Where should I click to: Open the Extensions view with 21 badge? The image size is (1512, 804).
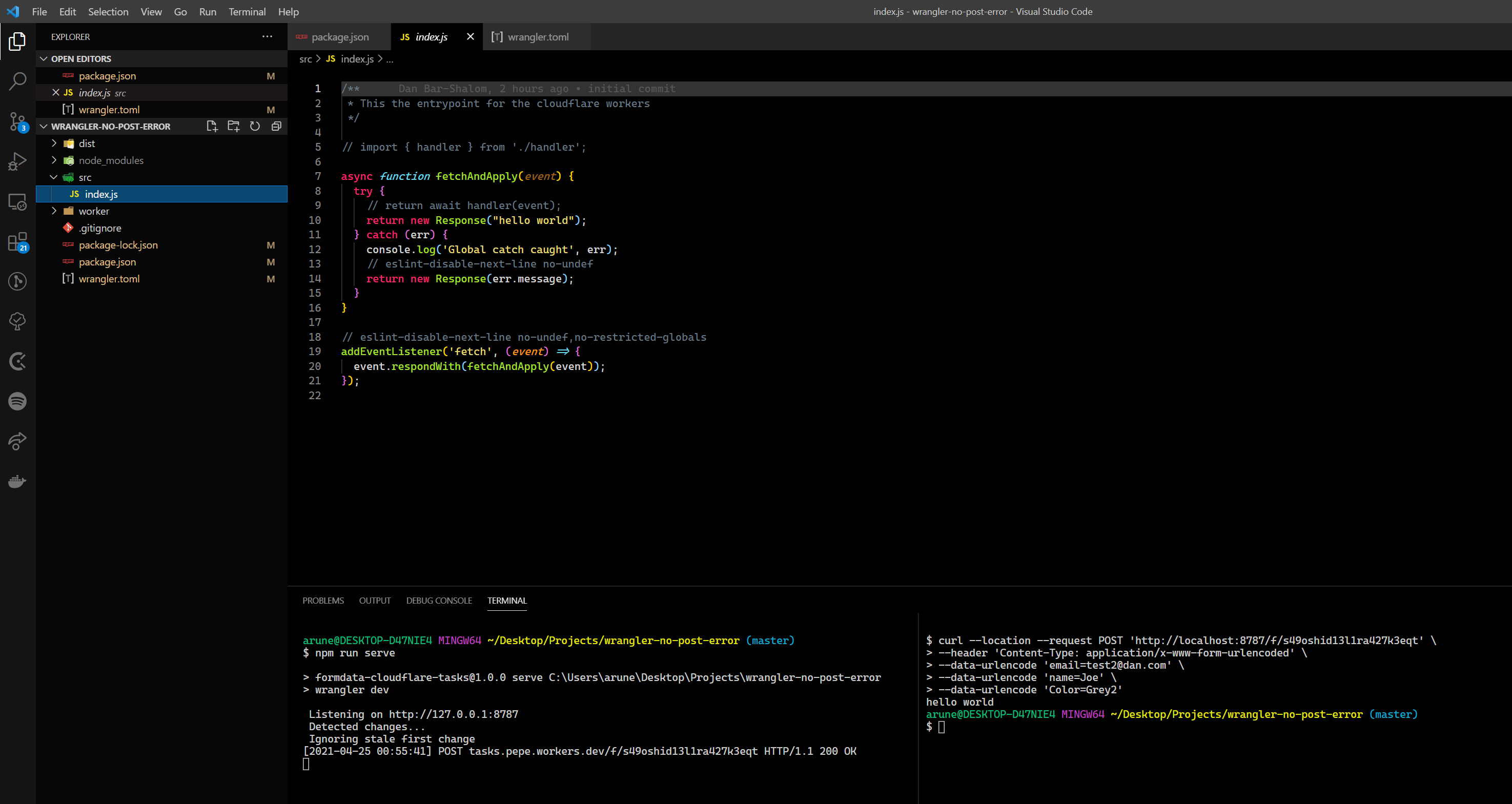coord(17,242)
